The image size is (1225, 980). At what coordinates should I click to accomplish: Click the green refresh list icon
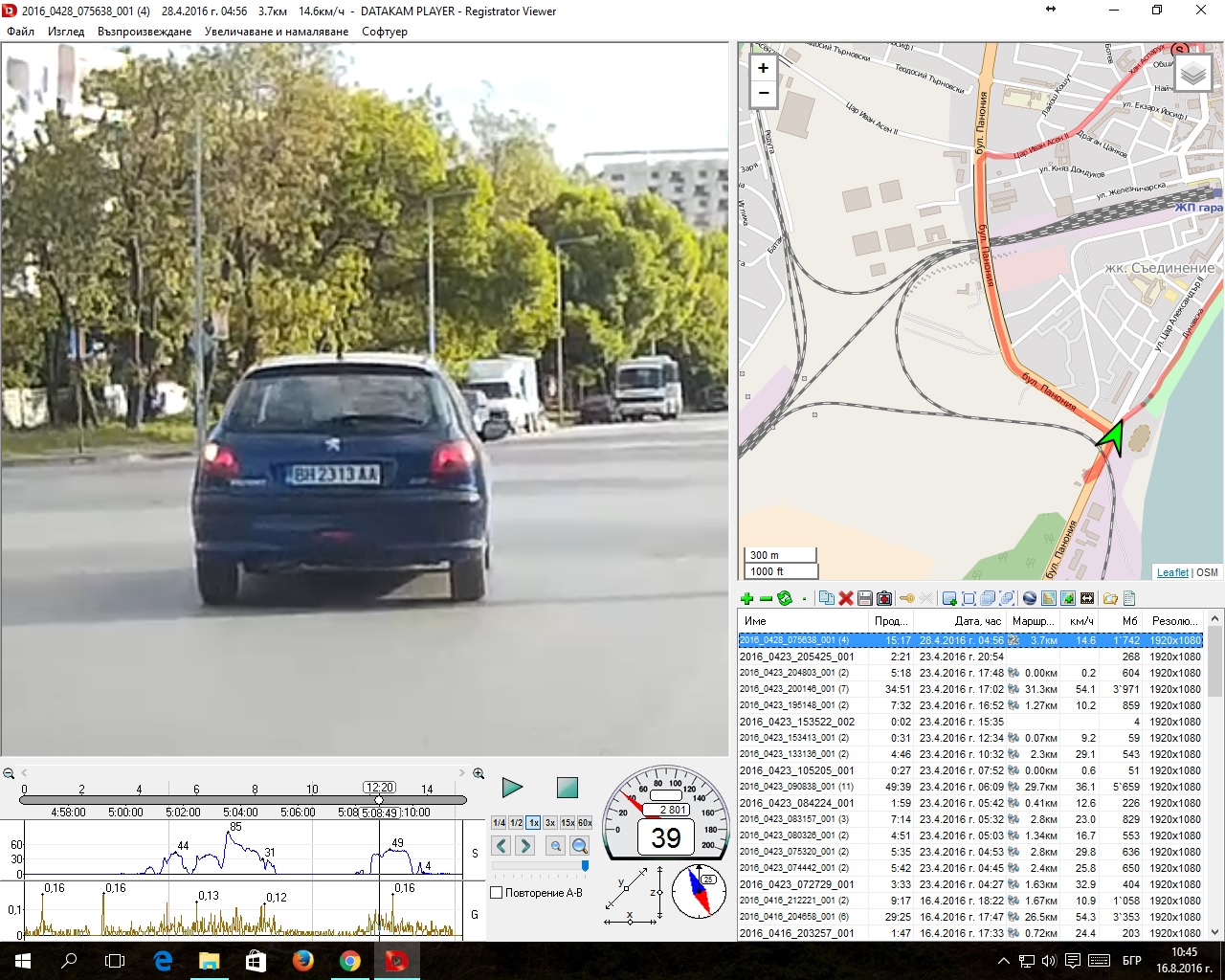click(x=785, y=599)
